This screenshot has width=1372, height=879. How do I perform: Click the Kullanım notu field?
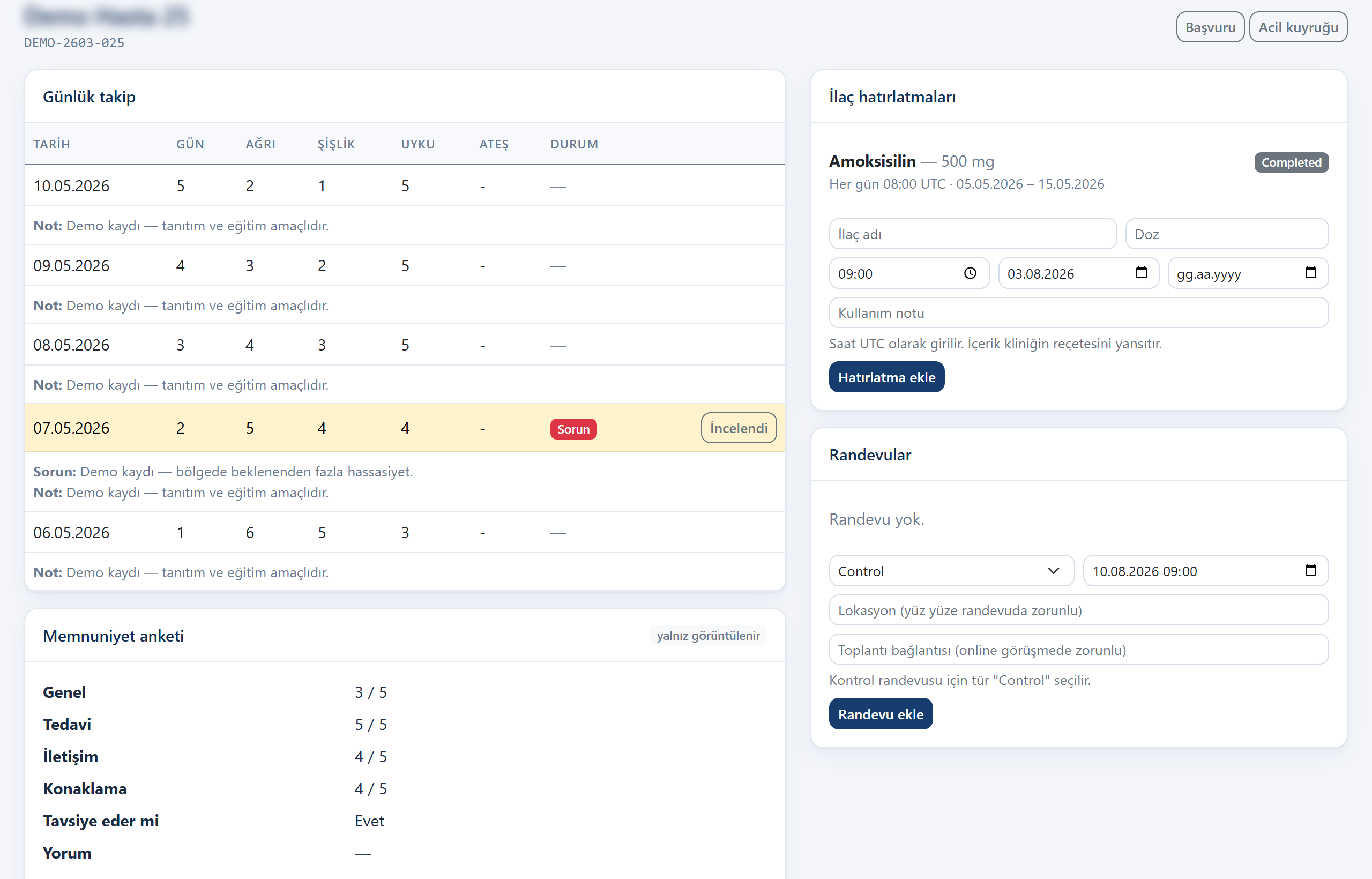pyautogui.click(x=1079, y=313)
